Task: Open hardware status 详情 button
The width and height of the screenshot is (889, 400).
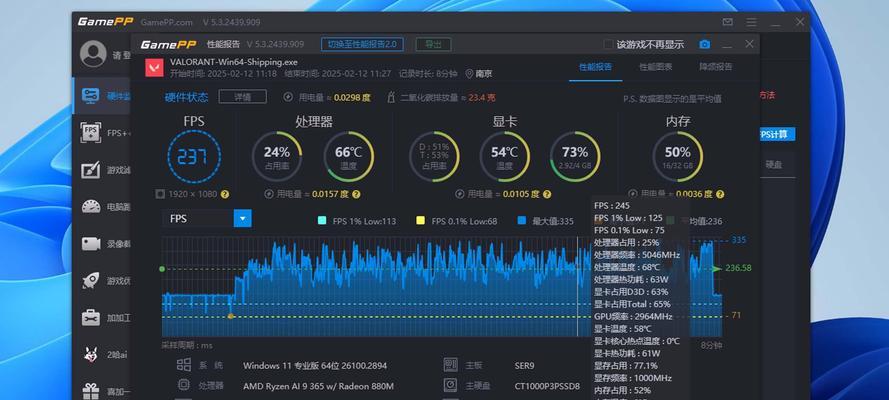Action: pos(243,97)
